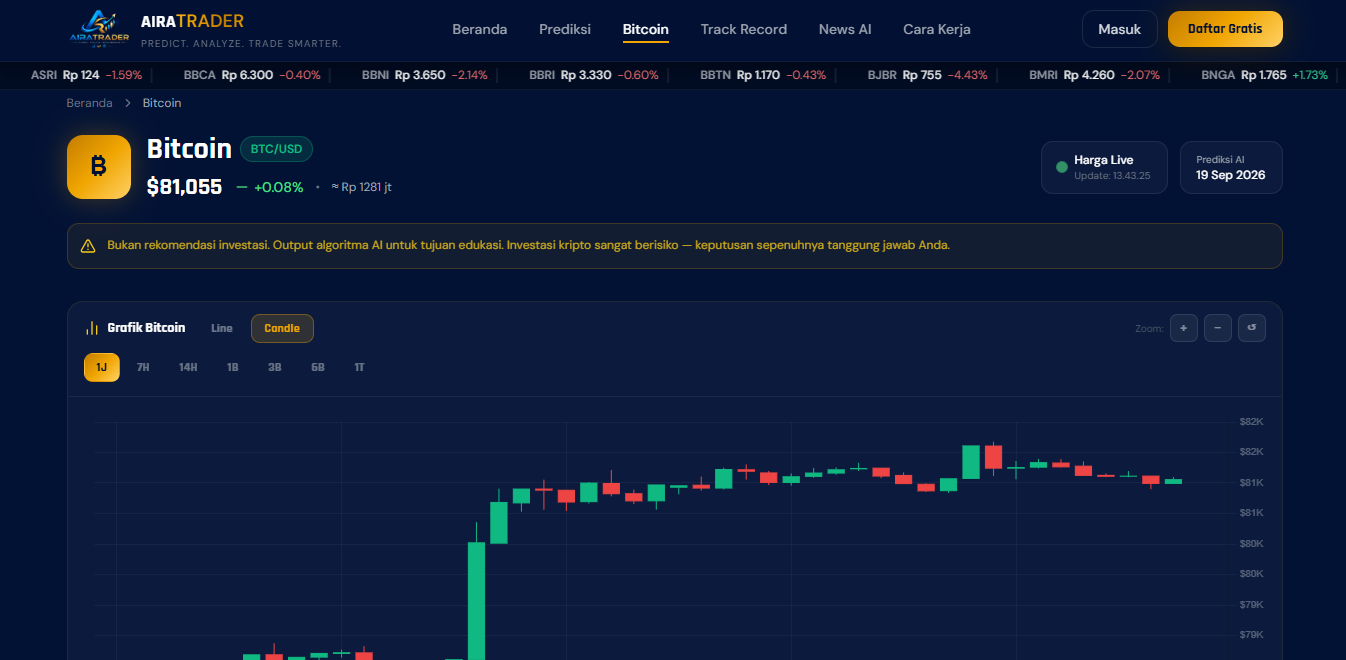Click the $81,055 Bitcoin price
This screenshot has width=1346, height=660.
coord(184,187)
